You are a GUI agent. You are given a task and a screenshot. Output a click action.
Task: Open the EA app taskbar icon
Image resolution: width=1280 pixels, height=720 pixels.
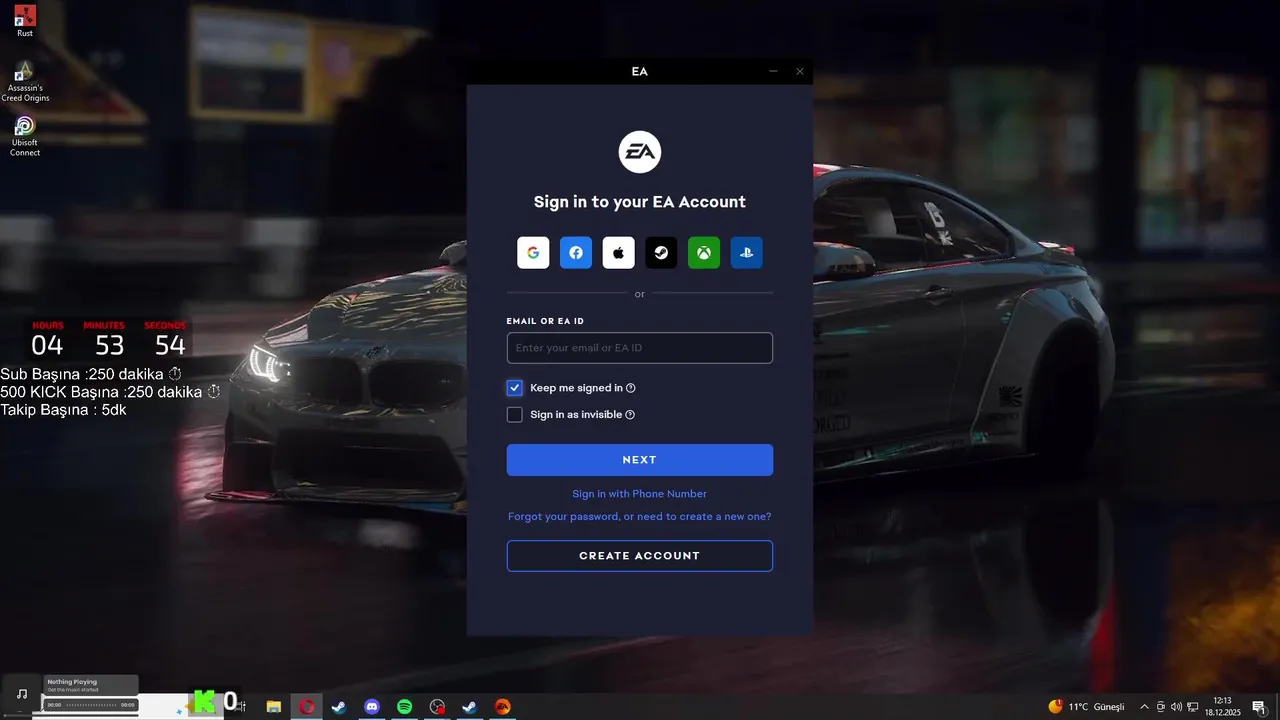[503, 707]
